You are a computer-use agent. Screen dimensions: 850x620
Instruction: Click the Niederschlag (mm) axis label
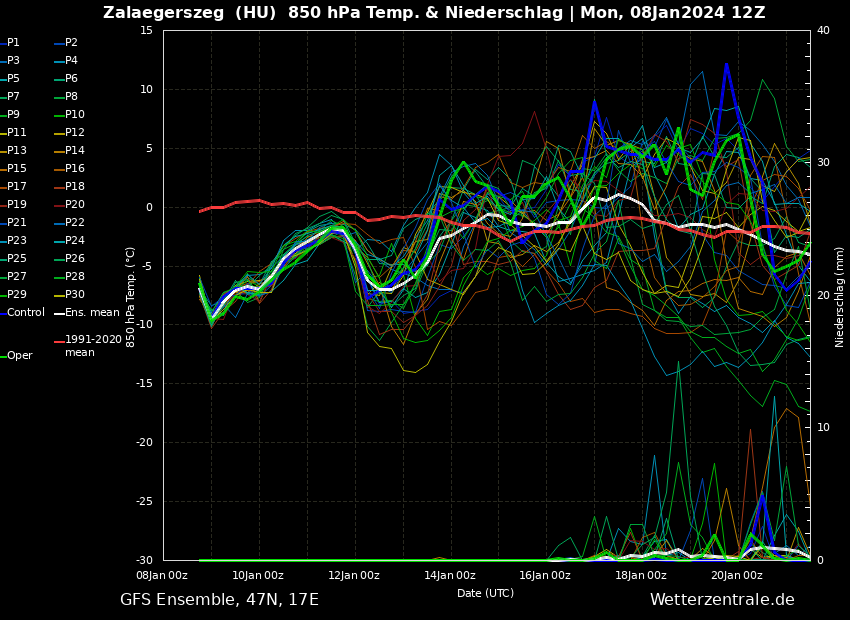coord(840,297)
